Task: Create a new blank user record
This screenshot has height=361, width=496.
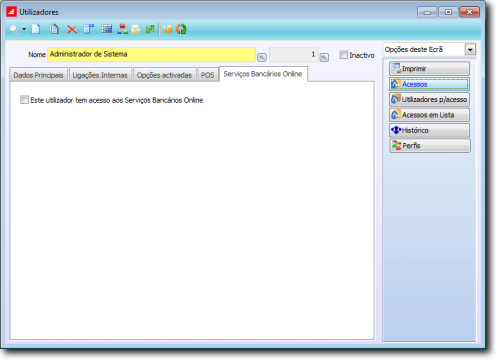Action: (x=36, y=29)
